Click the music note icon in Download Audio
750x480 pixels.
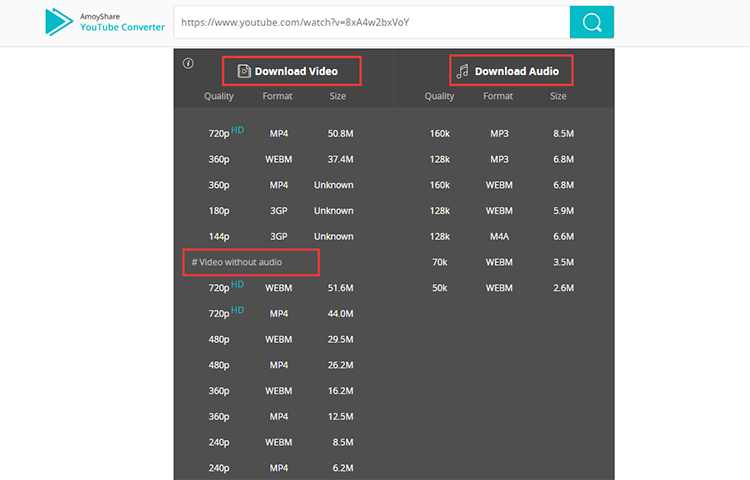[463, 71]
